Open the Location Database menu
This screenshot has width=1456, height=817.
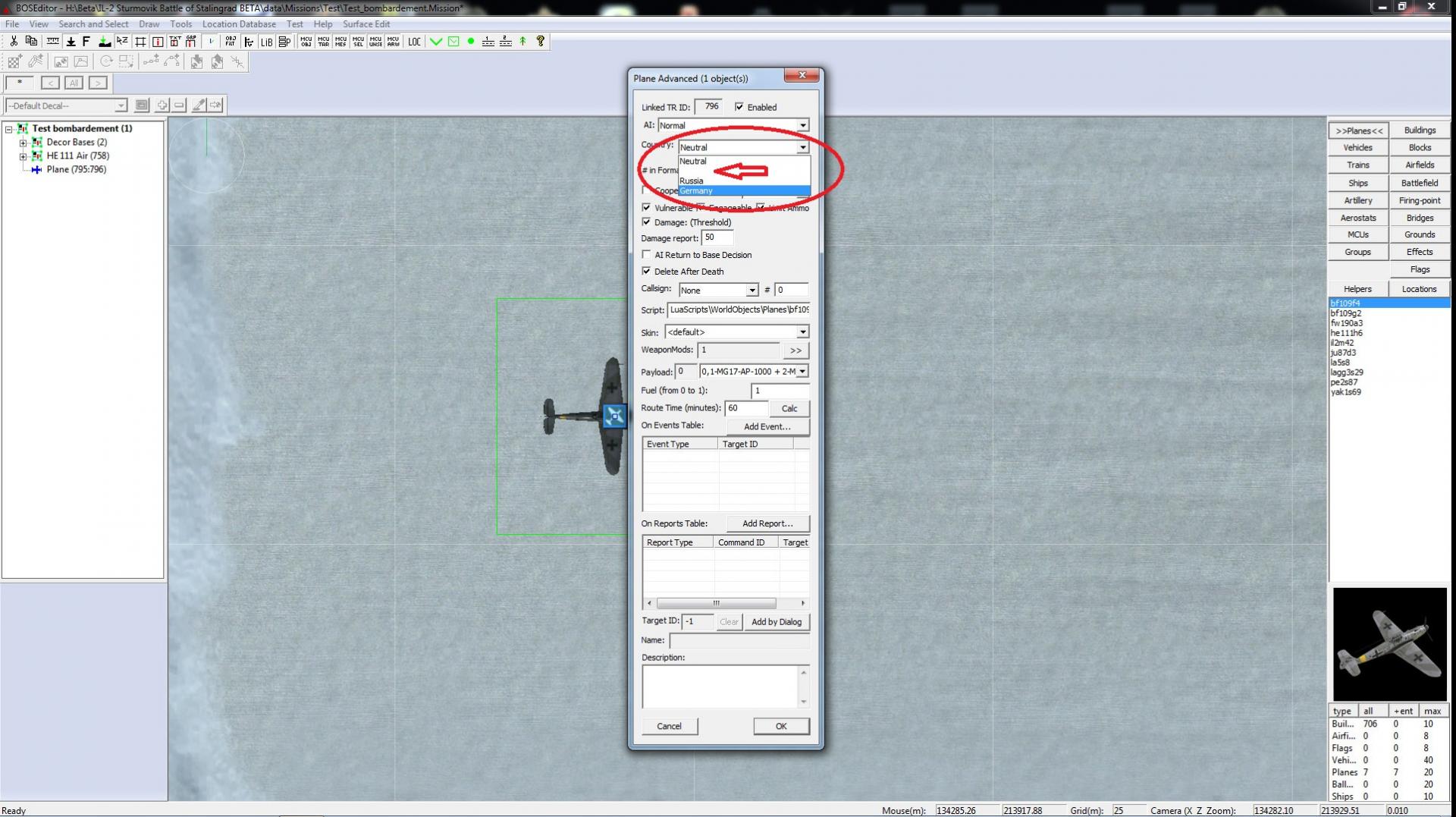click(239, 24)
